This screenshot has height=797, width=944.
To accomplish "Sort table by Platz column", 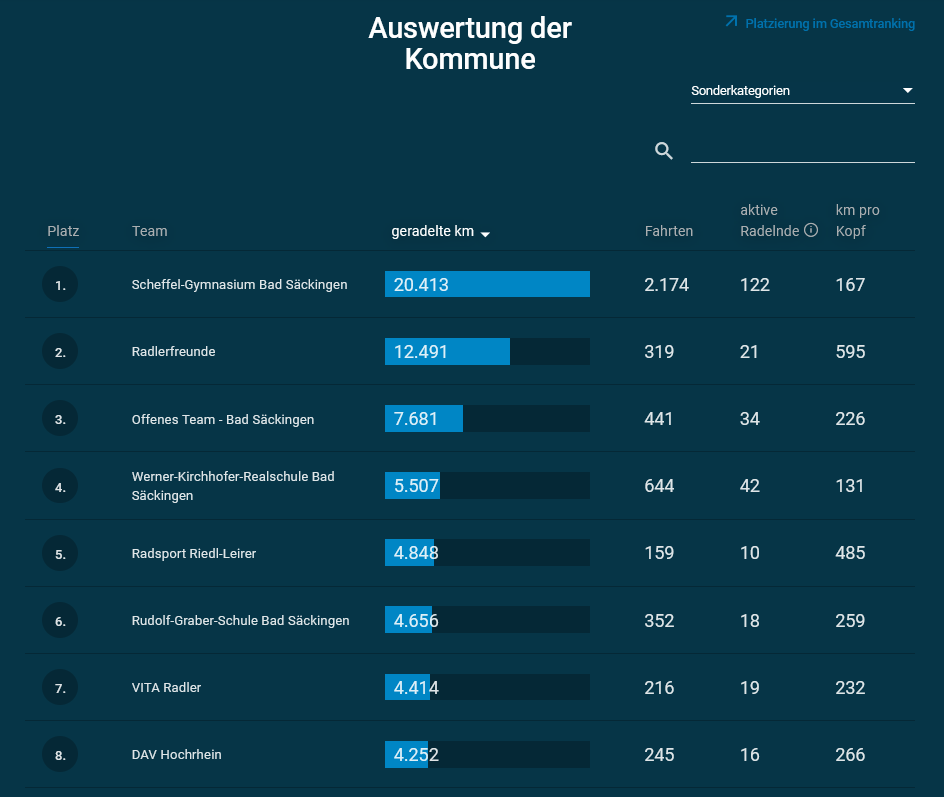I will pos(63,231).
